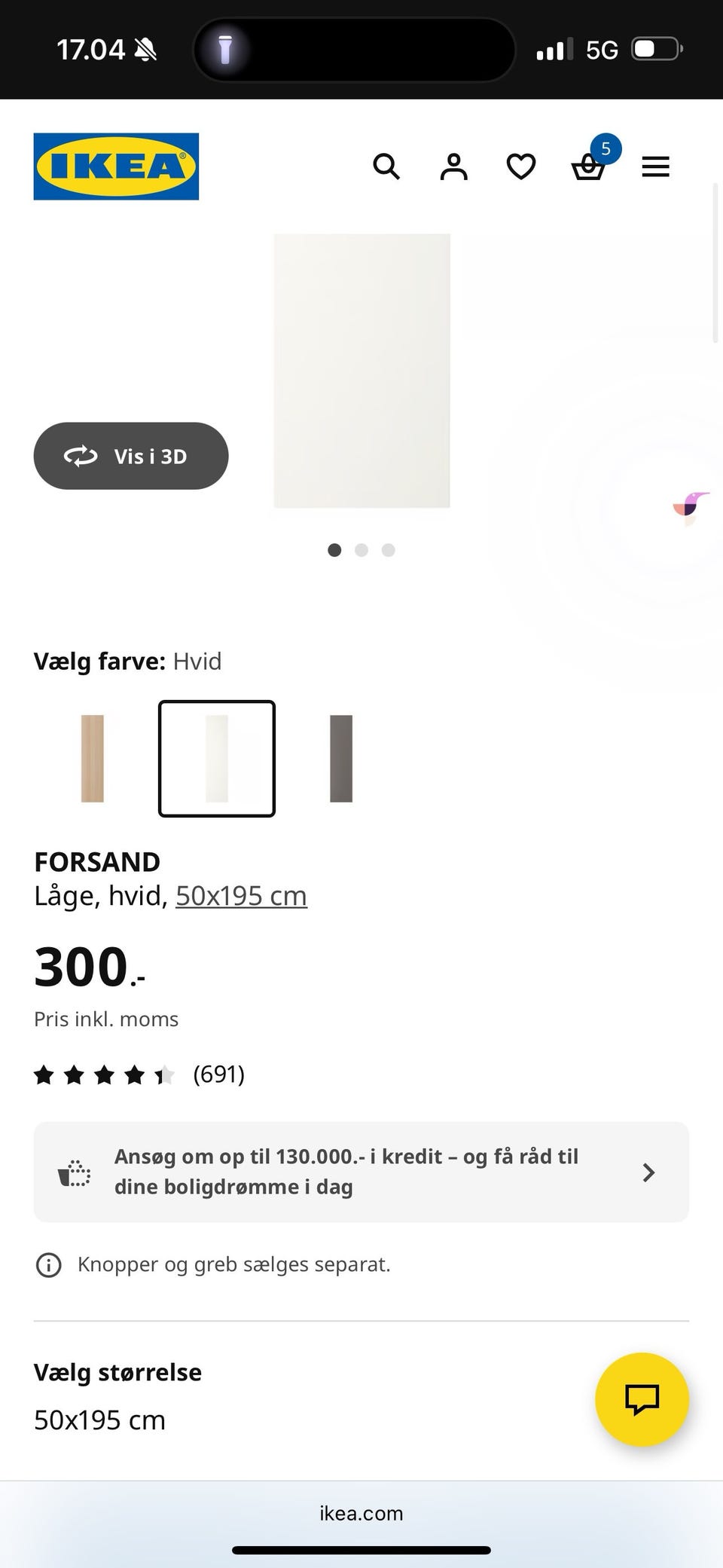
Task: Tap the hummingbird assistant icon
Action: [x=691, y=506]
